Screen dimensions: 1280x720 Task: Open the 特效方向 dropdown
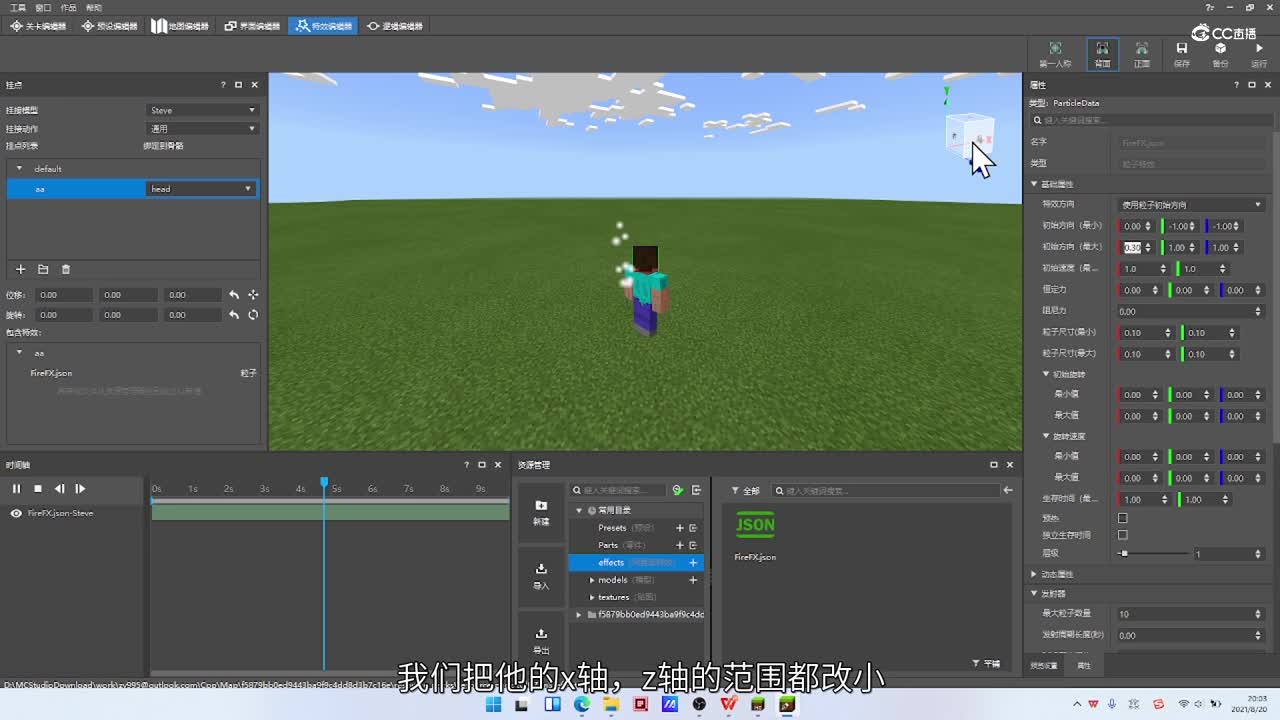pyautogui.click(x=1191, y=205)
